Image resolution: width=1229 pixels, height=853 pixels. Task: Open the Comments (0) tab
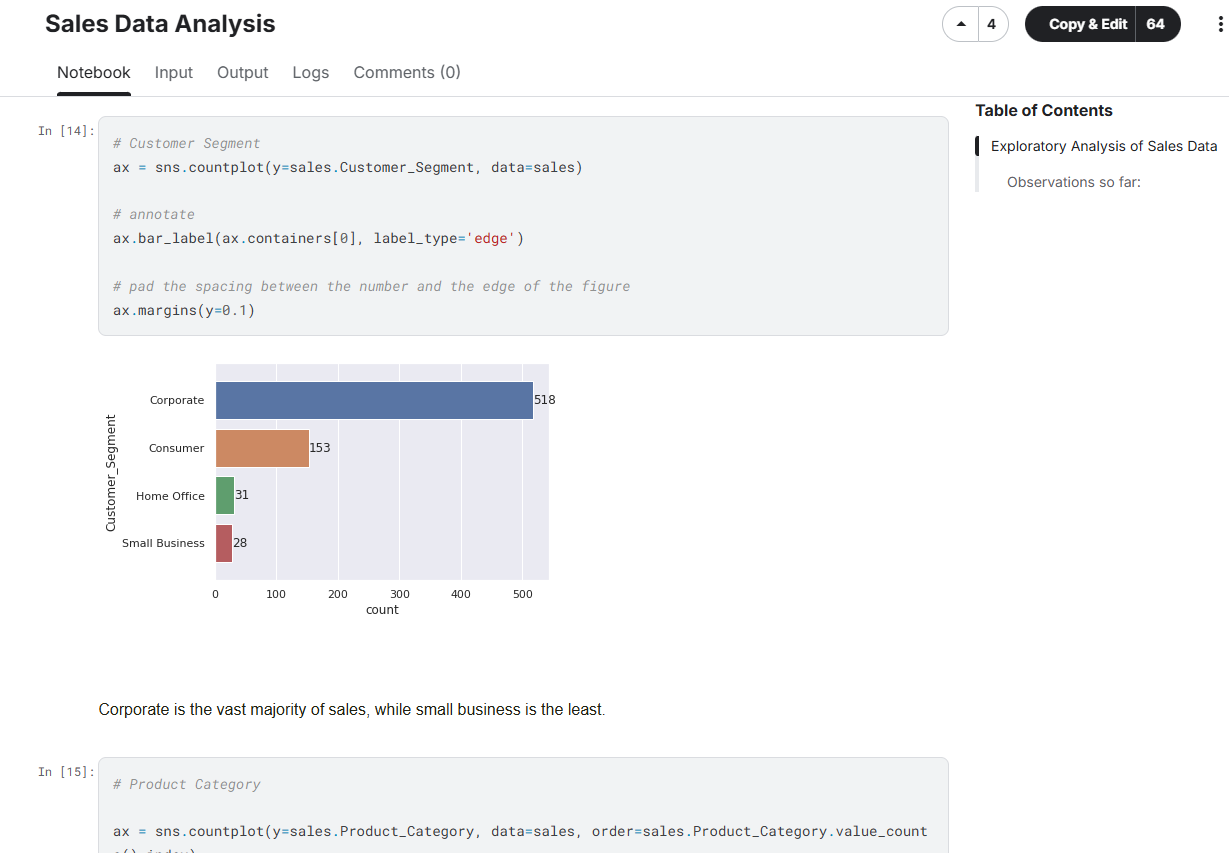[x=406, y=72]
